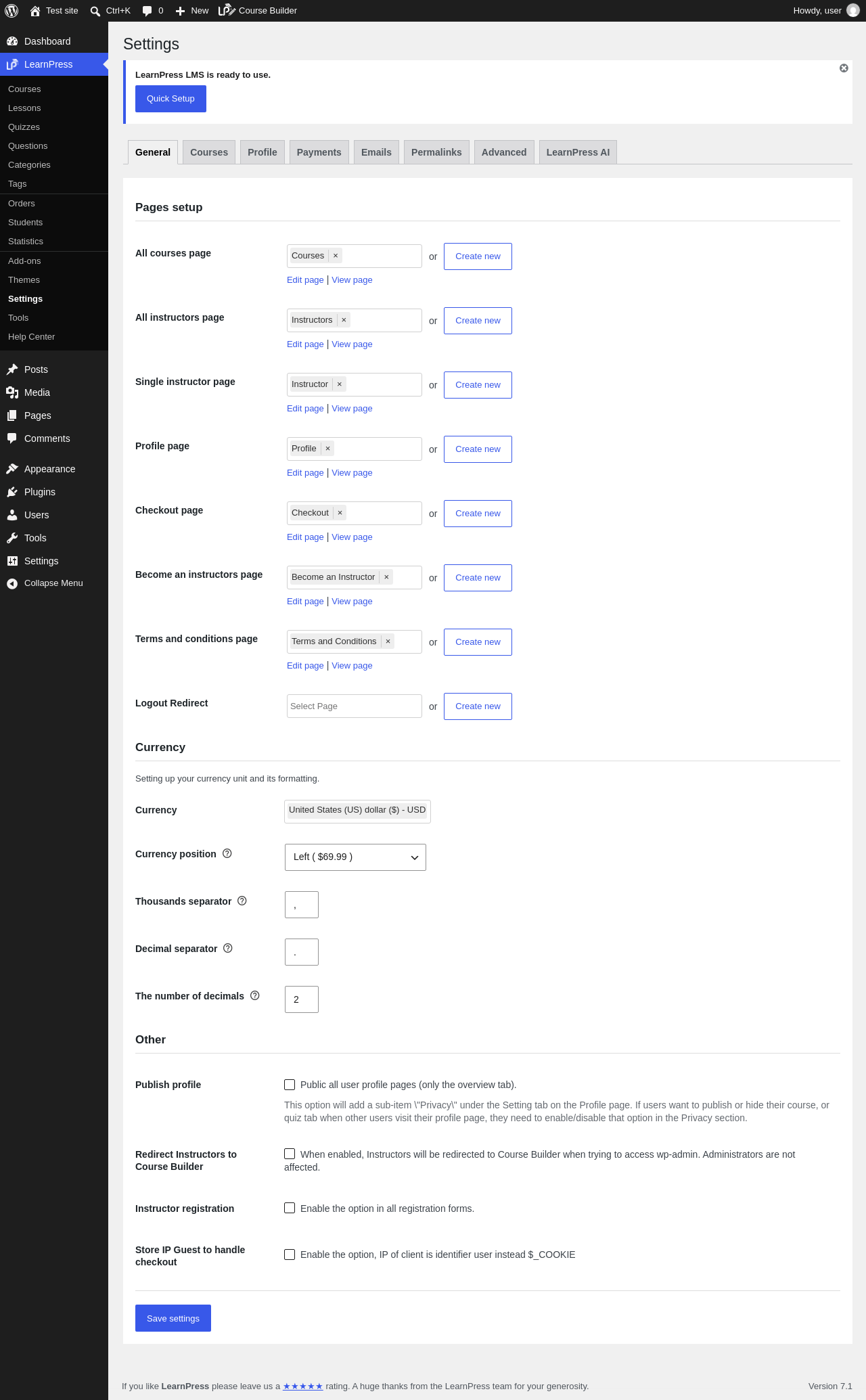Image resolution: width=866 pixels, height=1400 pixels.
Task: Go to the Permalinks tab
Action: [436, 152]
